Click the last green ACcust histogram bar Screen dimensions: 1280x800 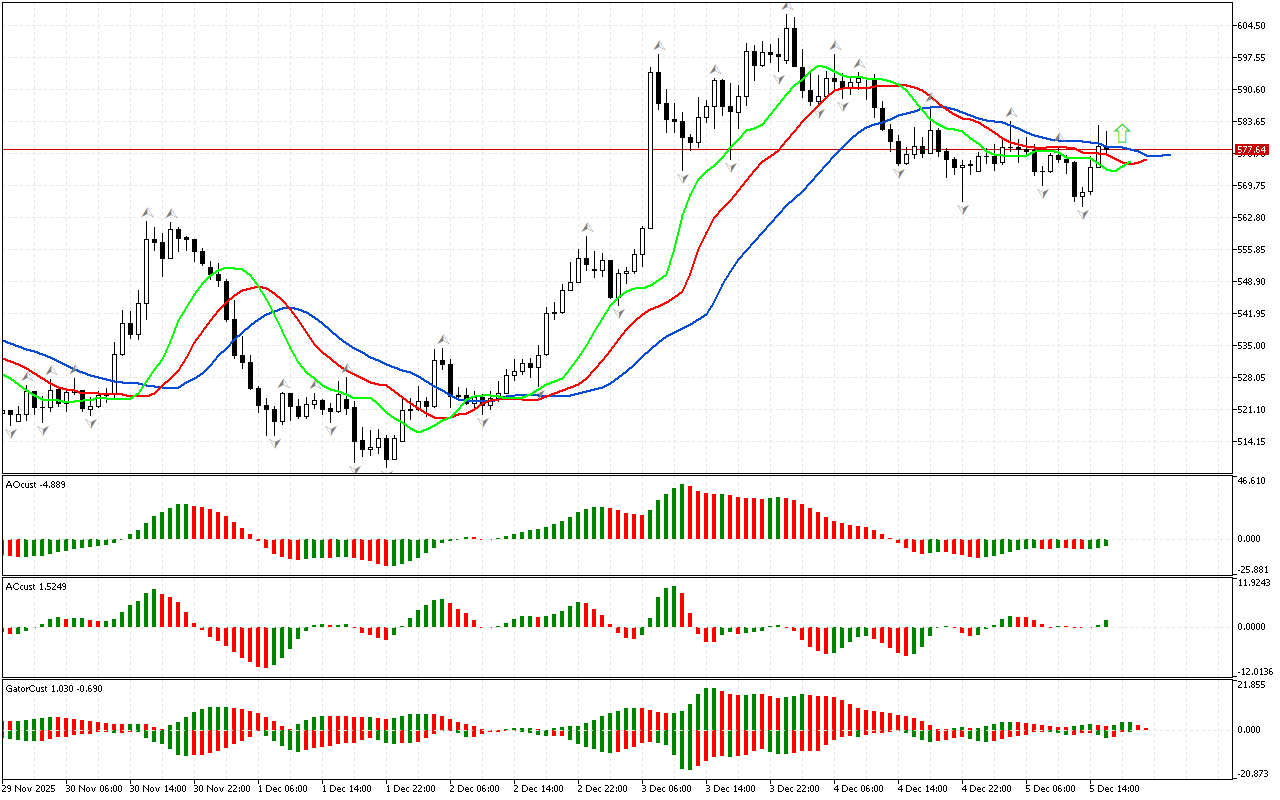click(1106, 623)
